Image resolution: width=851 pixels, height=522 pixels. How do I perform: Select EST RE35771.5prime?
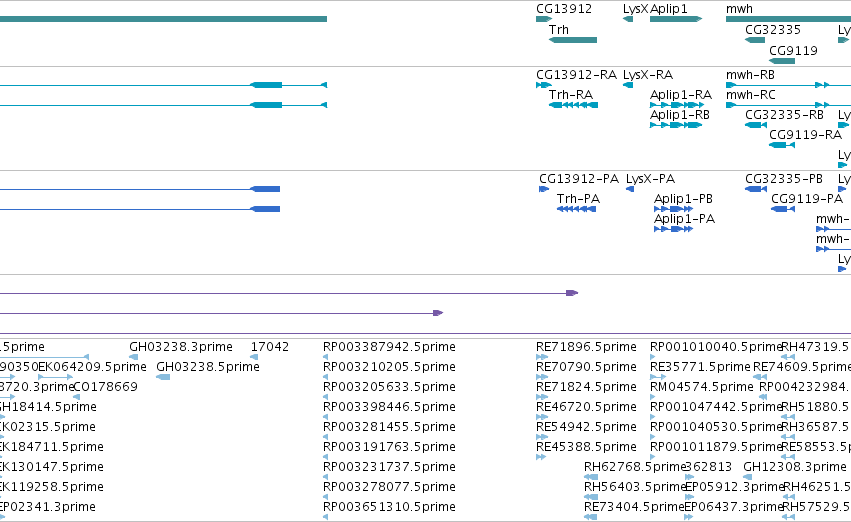(x=700, y=367)
